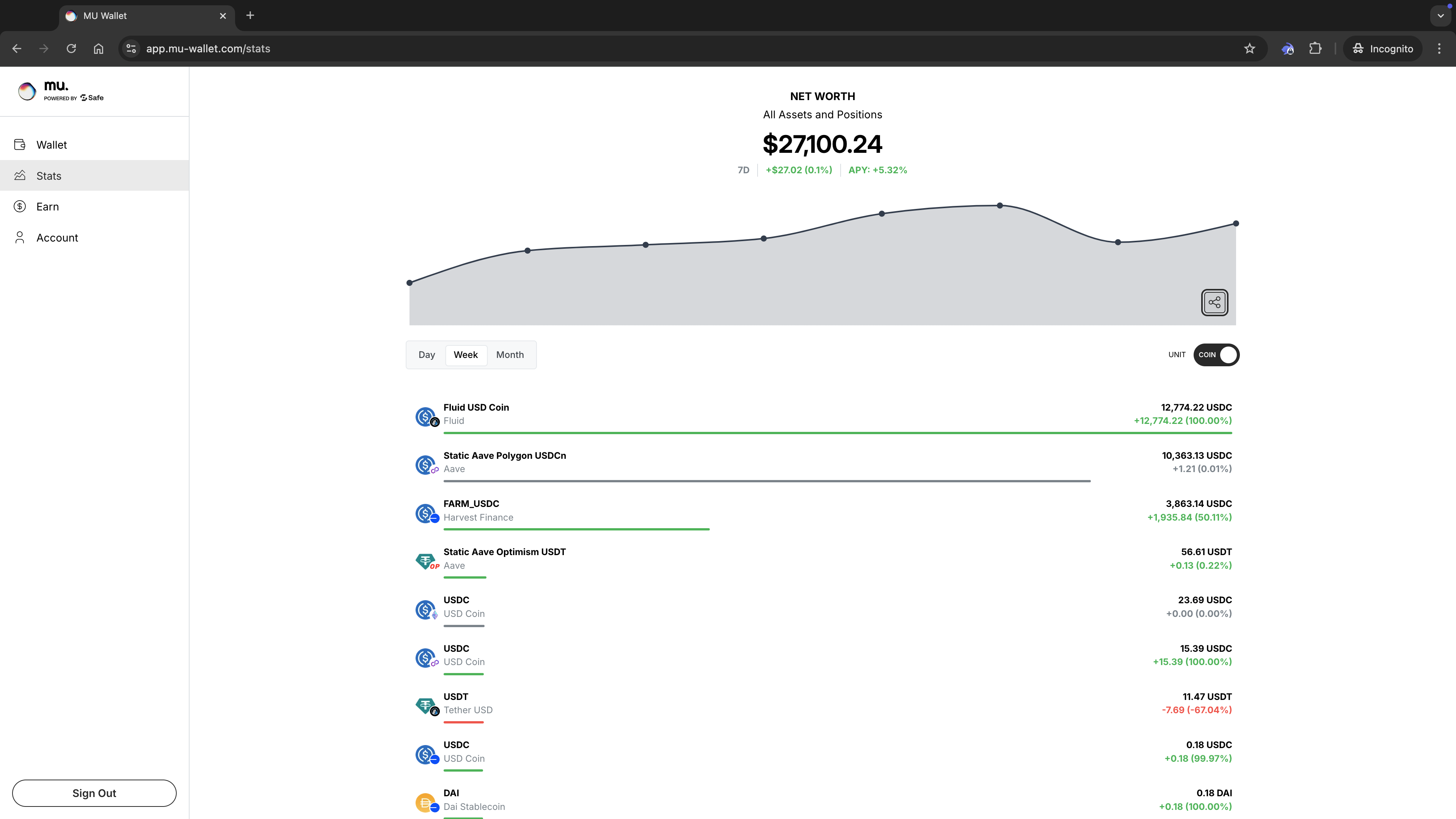Click the Sign Out button
This screenshot has height=819, width=1456.
click(x=94, y=793)
